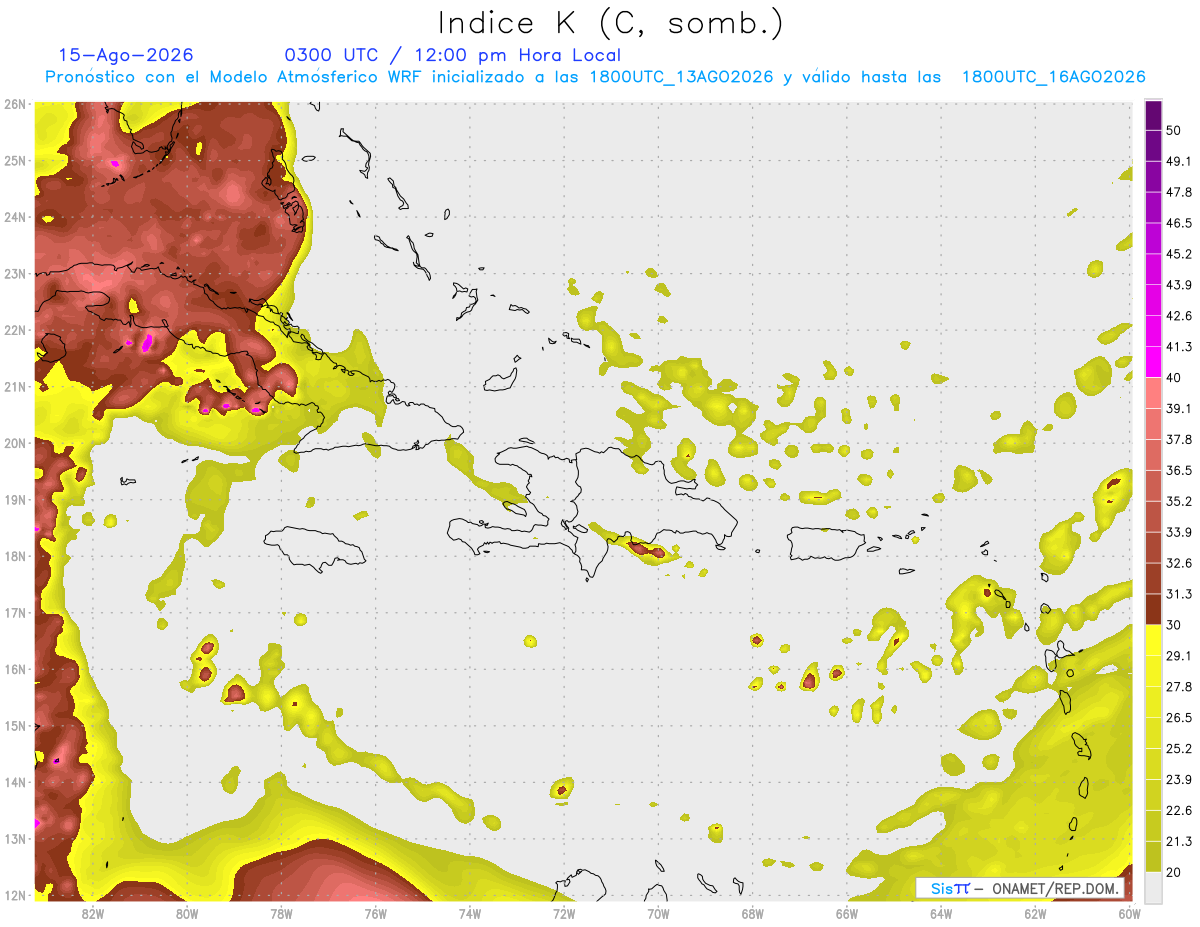Screen dimensions: 1200x927
Task: Click the '19N' latitude label
Action: 15,500
